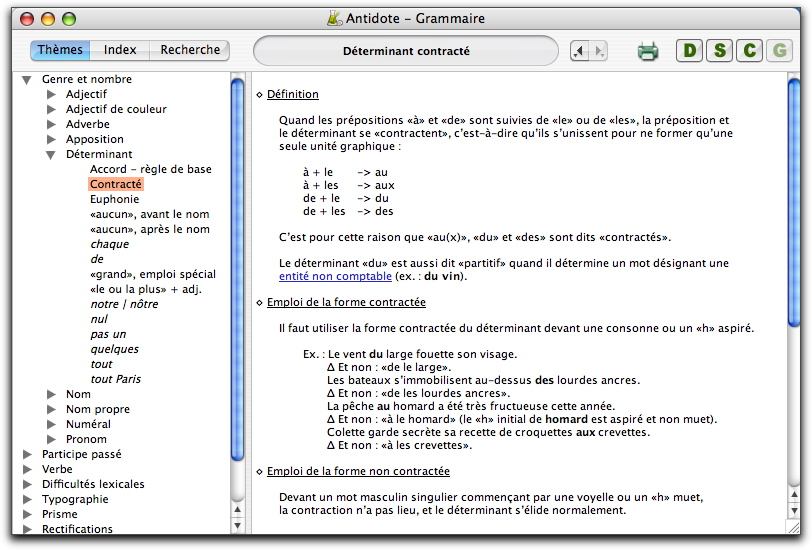Open the Dictionnaires (D) button

coord(690,51)
